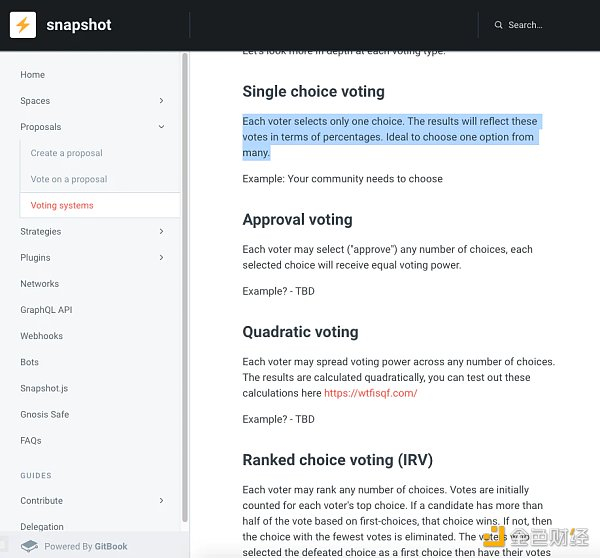600x558 pixels.
Task: Click the search magnifier icon
Action: 499,25
